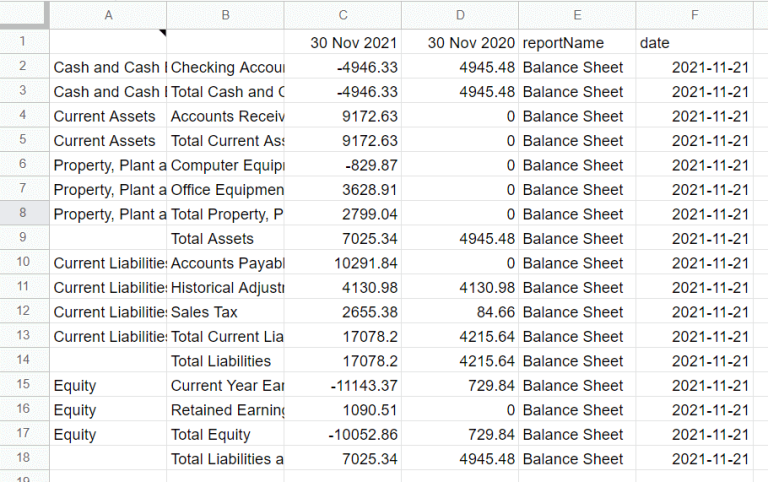This screenshot has width=768, height=482.
Task: Click the cell containing 1090.51
Action: pyautogui.click(x=343, y=410)
